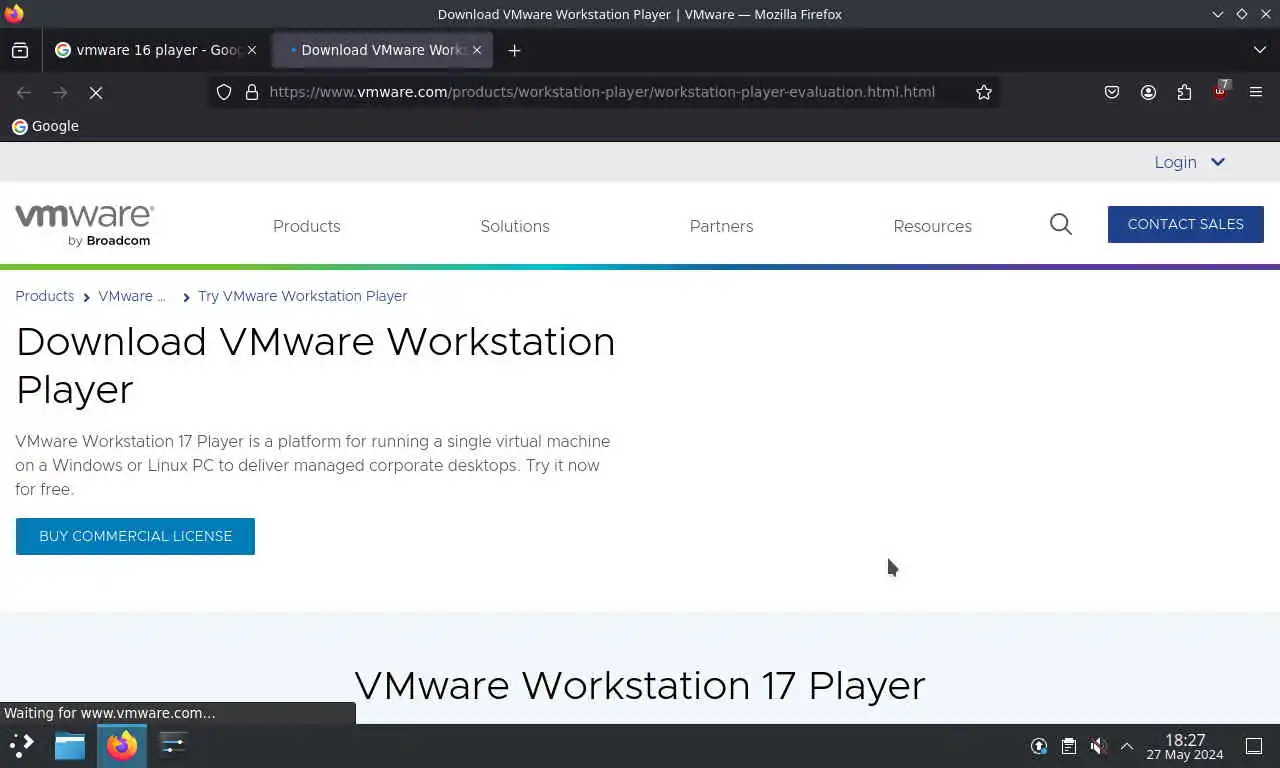
Task: Click the VMware site search magnifier icon
Action: coord(1061,224)
